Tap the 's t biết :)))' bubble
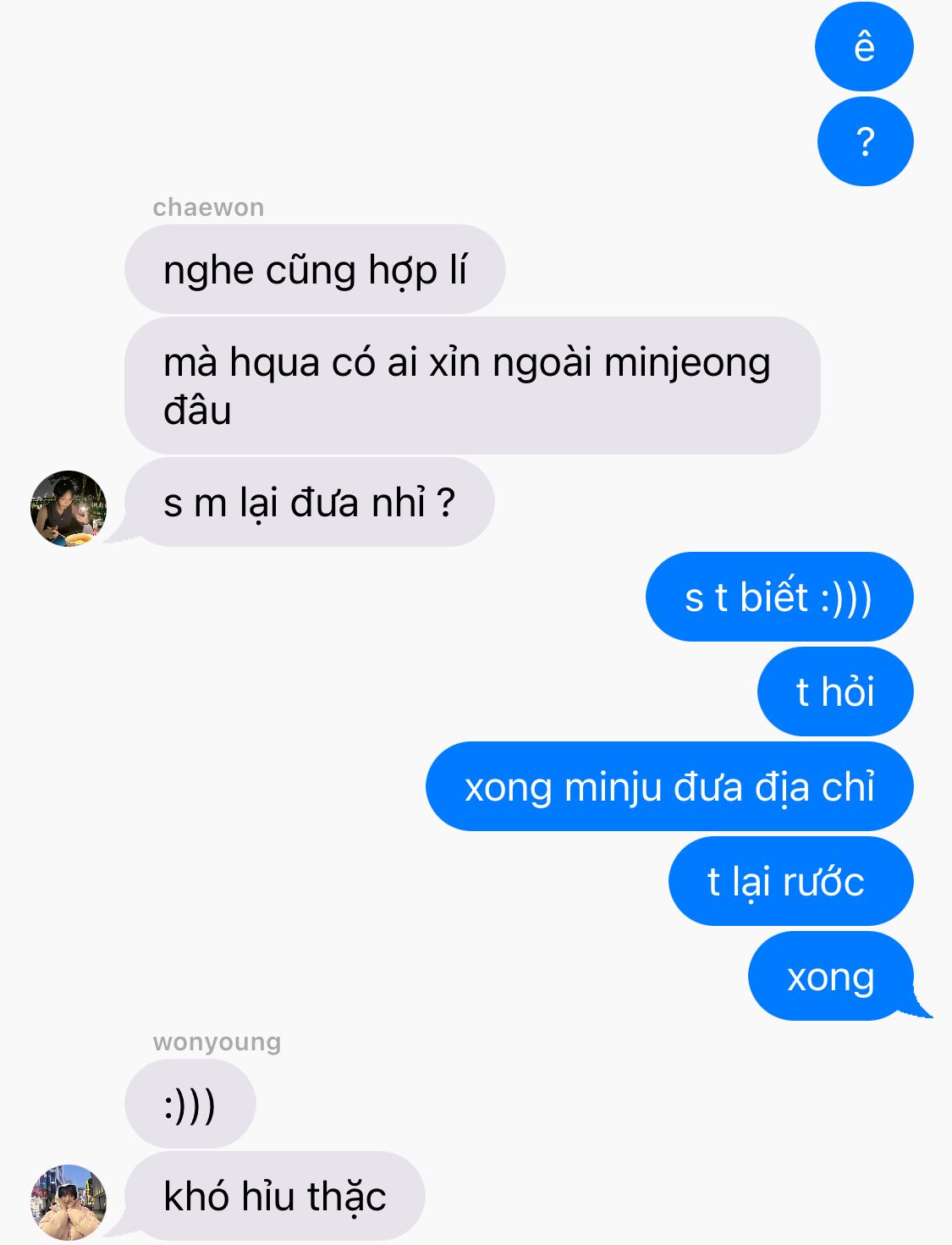The width and height of the screenshot is (952, 1245). click(x=779, y=597)
